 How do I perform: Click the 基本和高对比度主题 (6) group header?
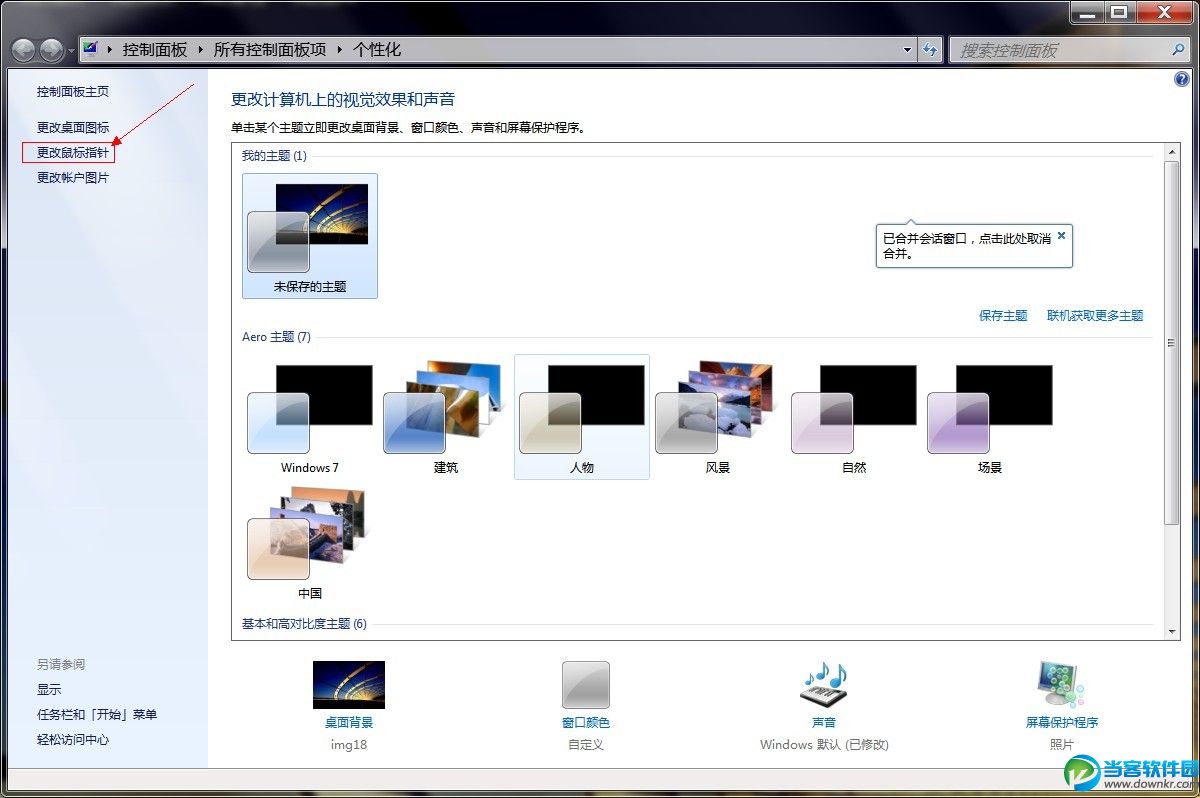(304, 624)
